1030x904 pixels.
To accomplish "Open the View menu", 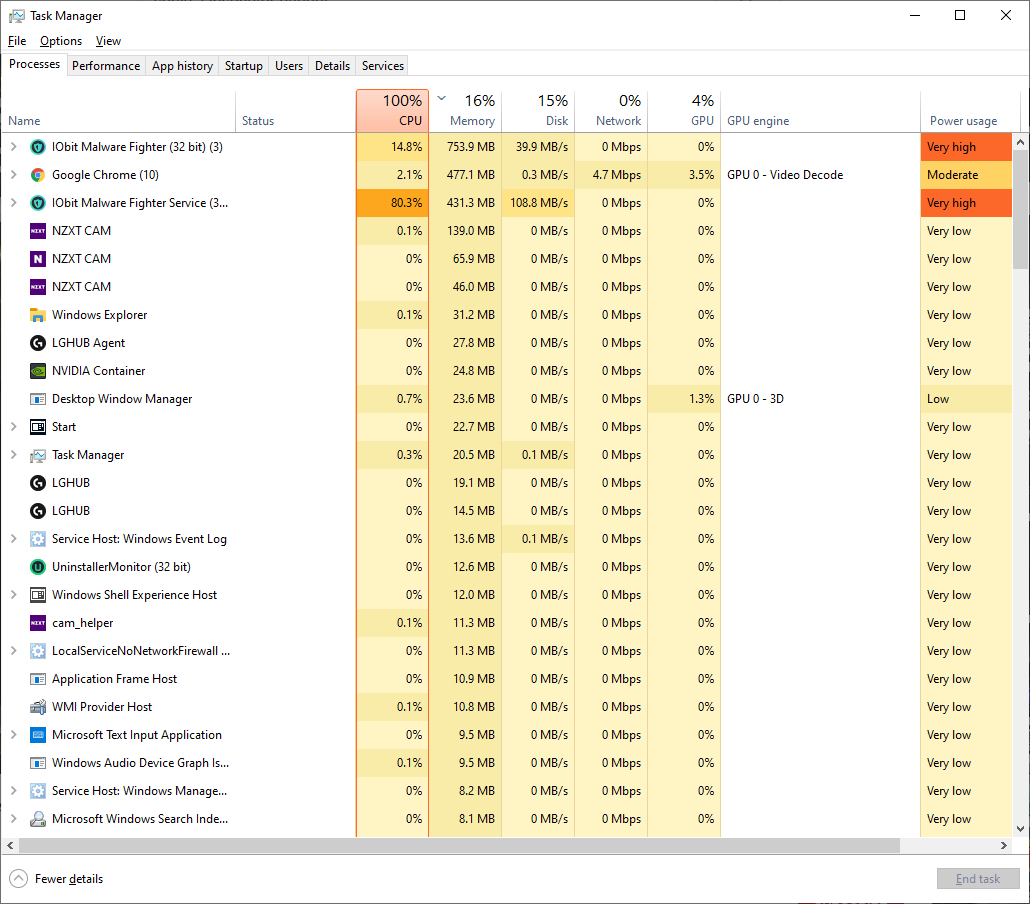I will click(x=108, y=41).
